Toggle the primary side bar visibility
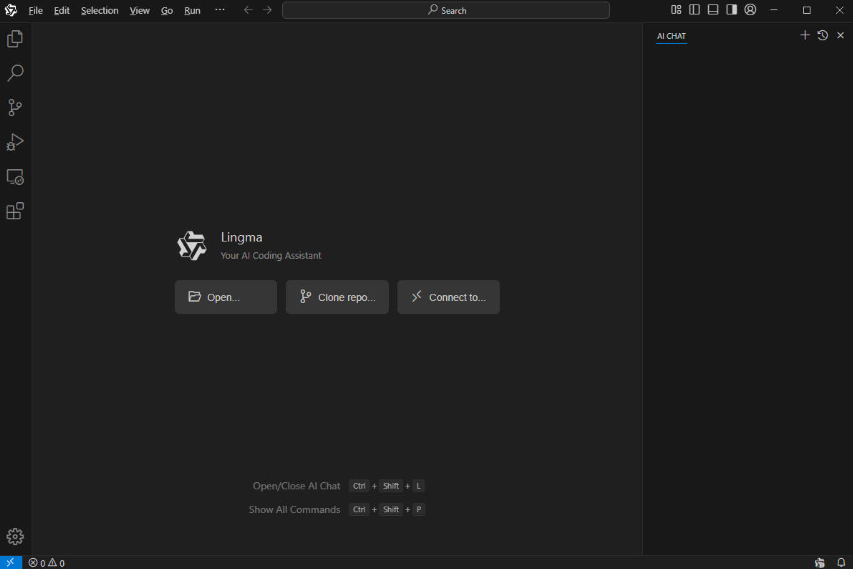The width and height of the screenshot is (853, 569). 694,10
